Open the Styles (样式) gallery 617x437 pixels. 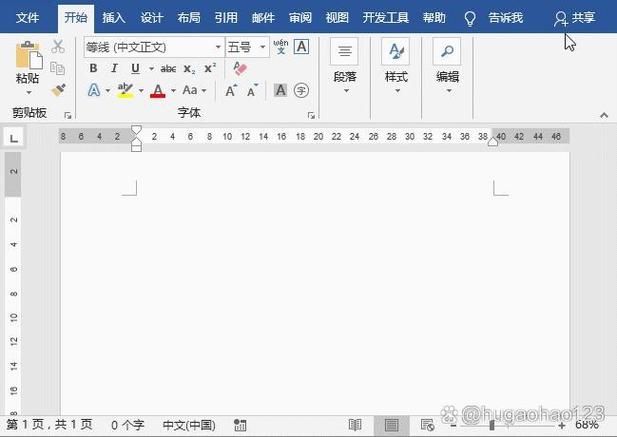point(396,65)
